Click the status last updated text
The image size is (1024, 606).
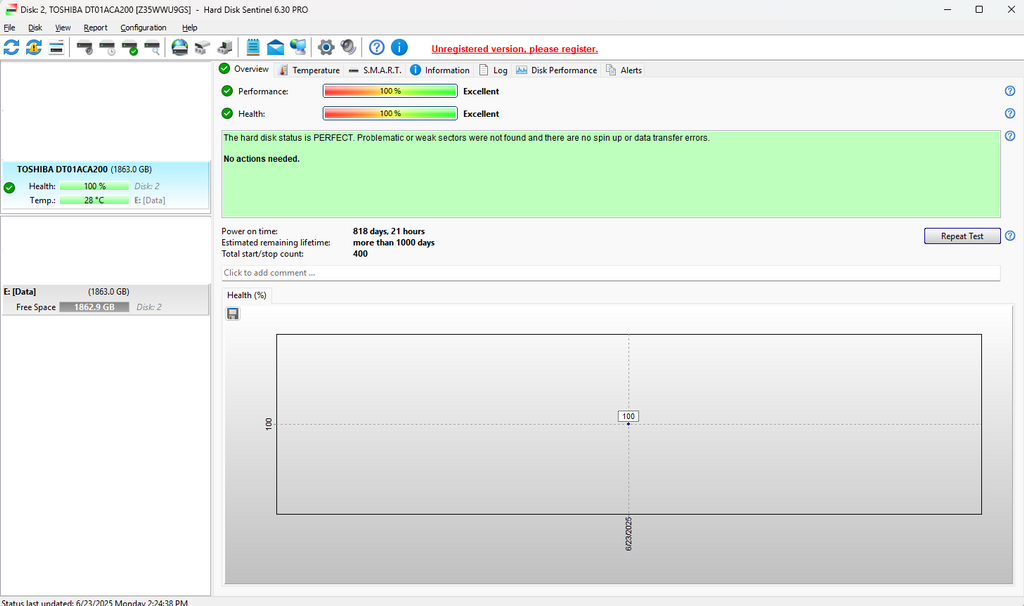pos(95,602)
